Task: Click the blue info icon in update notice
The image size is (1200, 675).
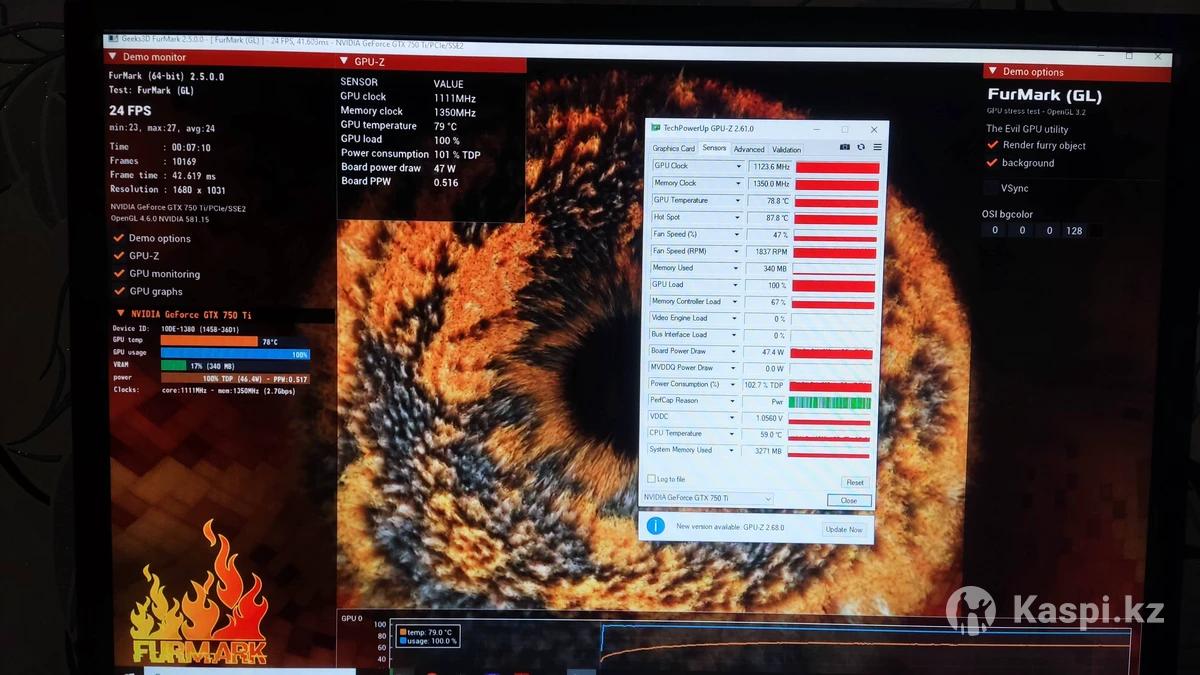Action: (655, 526)
